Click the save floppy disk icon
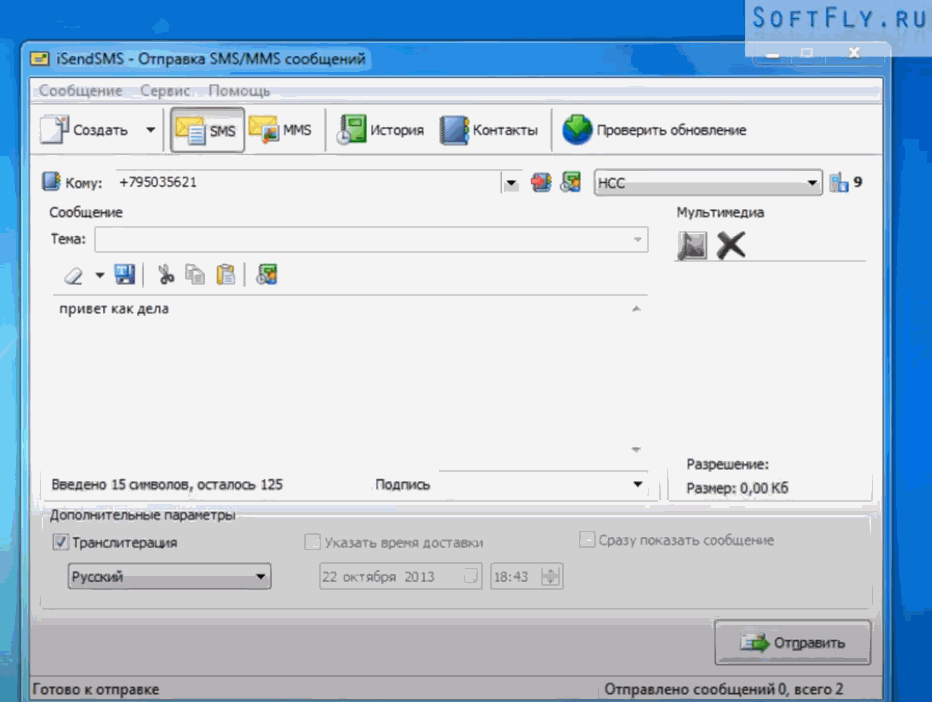The height and width of the screenshot is (702, 932). tap(124, 275)
